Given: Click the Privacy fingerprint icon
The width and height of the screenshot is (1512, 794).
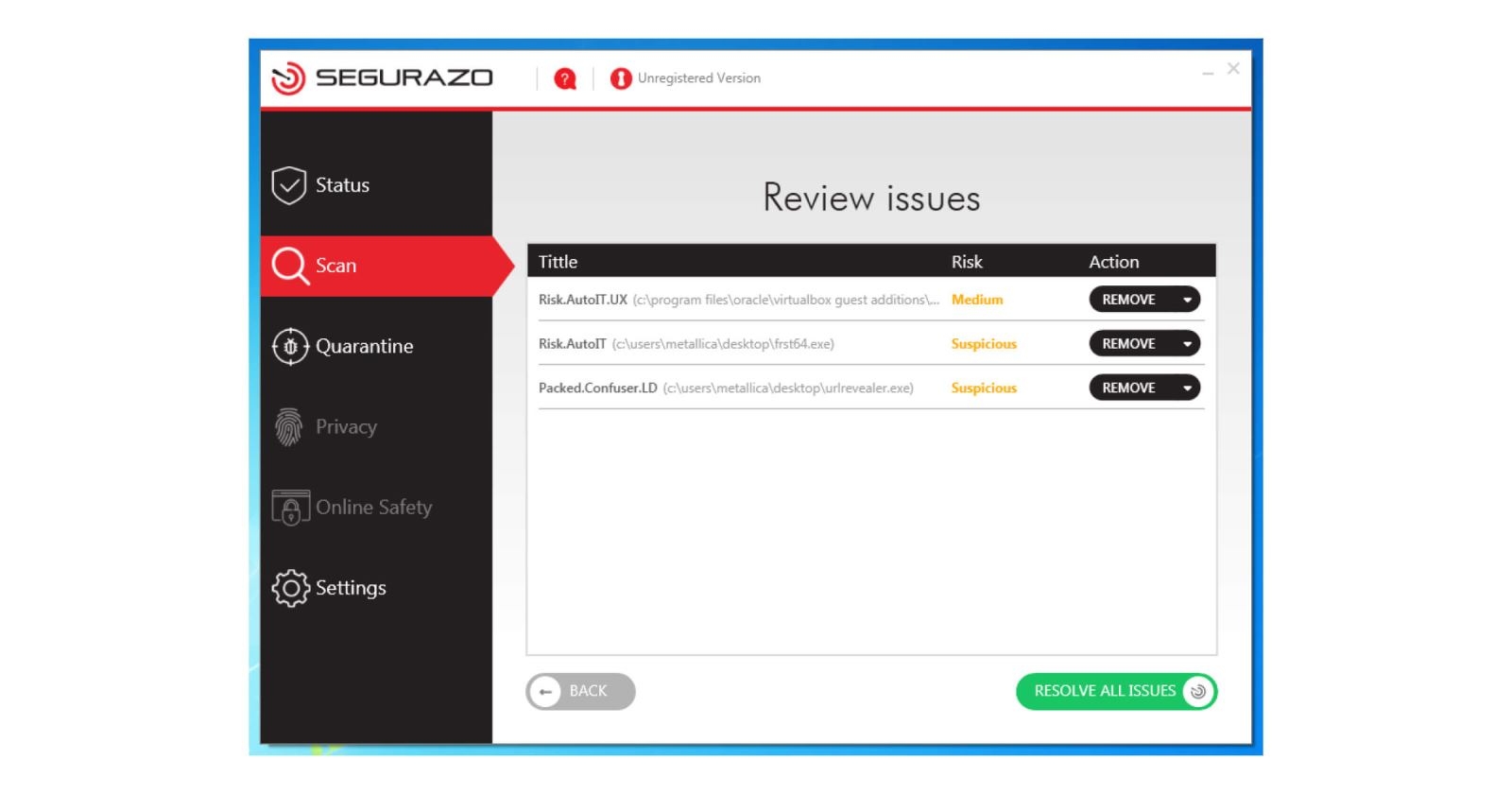Looking at the screenshot, I should tap(289, 427).
